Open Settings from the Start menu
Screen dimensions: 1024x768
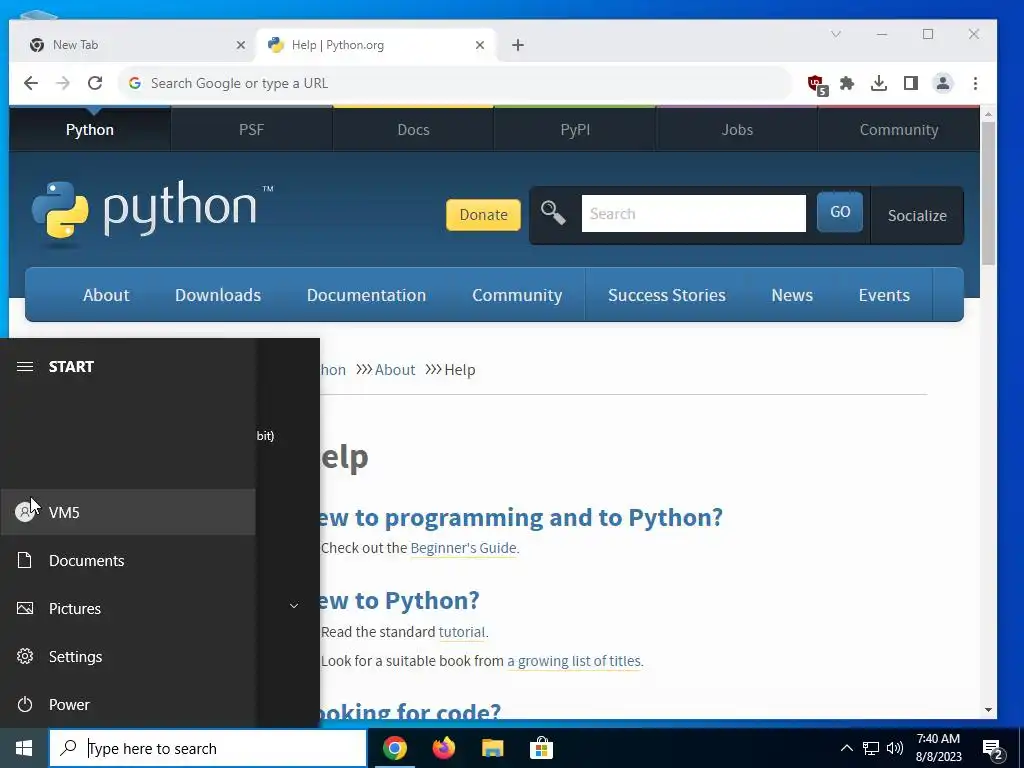(128, 656)
